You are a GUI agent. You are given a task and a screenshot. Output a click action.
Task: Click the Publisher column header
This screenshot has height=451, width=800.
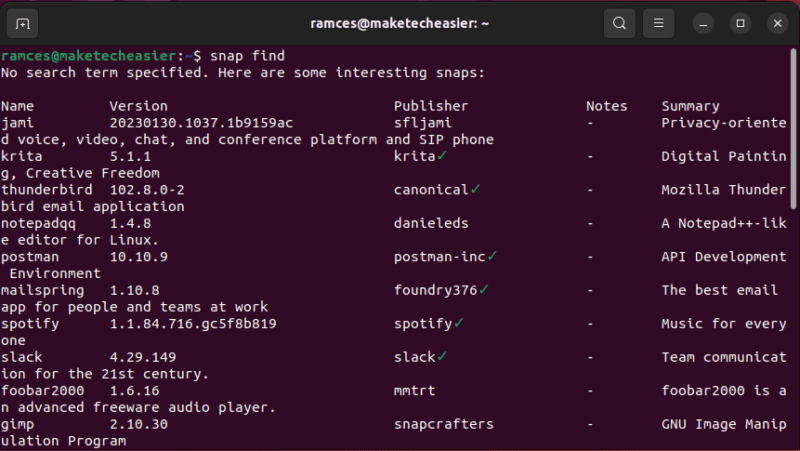(x=431, y=106)
